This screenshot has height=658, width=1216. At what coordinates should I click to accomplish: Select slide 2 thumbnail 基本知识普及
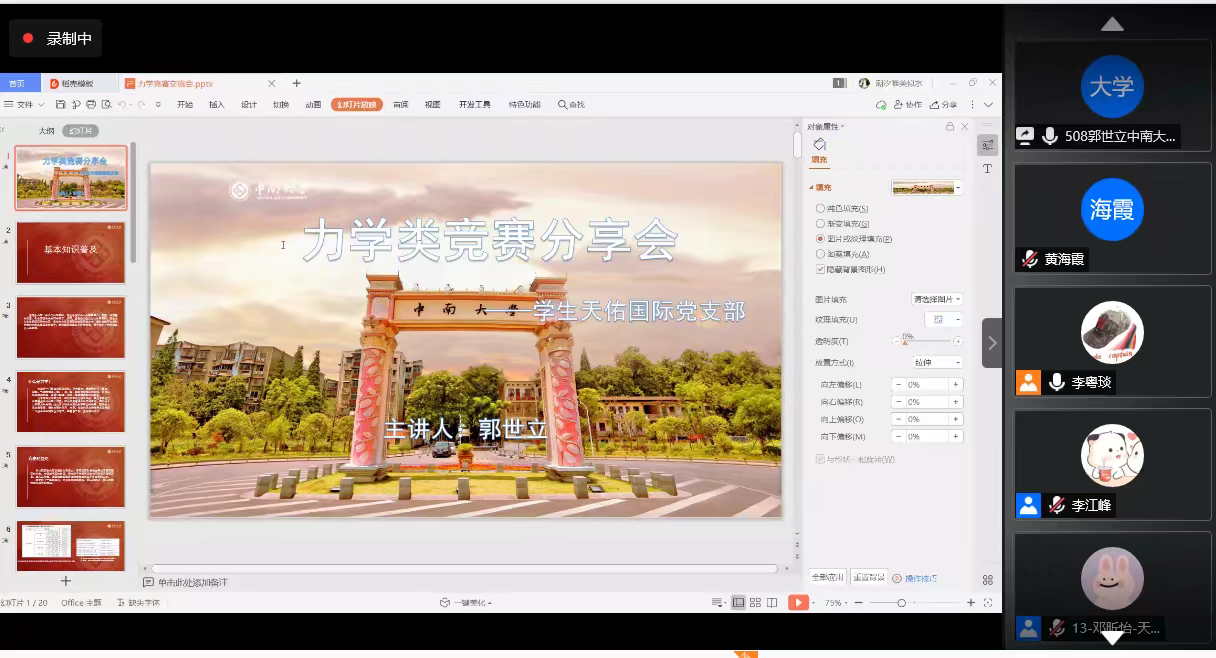(71, 253)
